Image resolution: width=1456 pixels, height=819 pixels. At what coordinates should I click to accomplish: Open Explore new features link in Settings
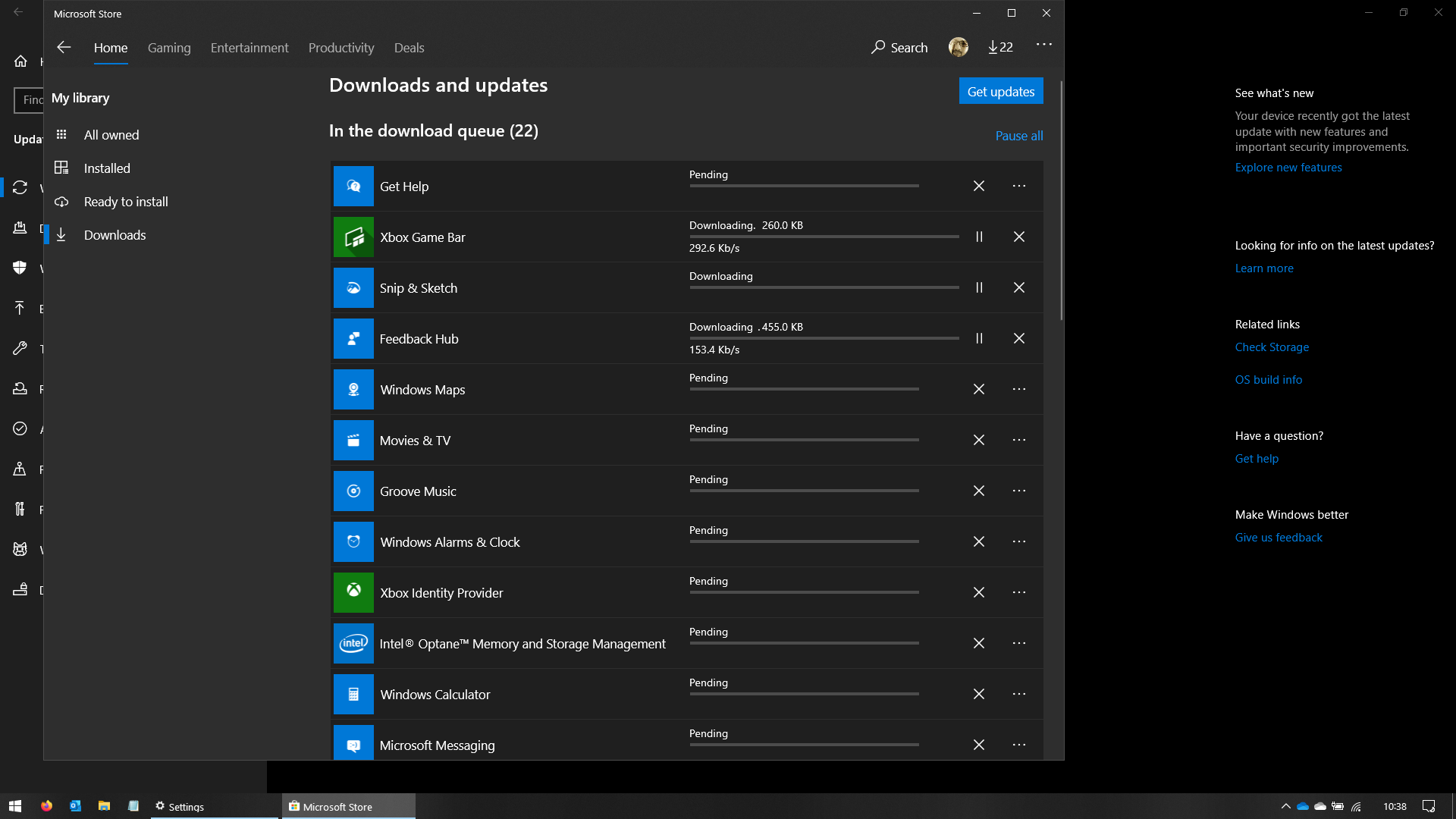click(1288, 168)
